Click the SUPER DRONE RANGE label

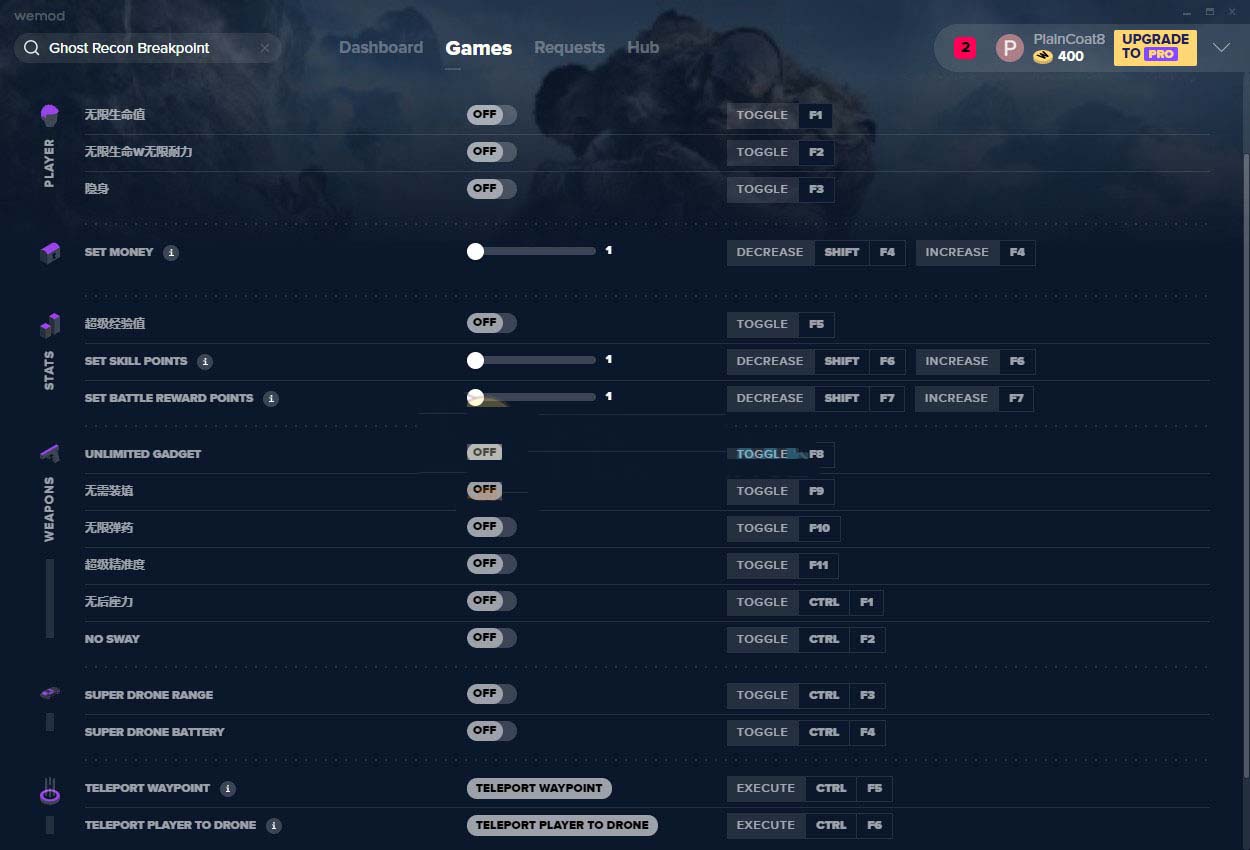point(149,695)
